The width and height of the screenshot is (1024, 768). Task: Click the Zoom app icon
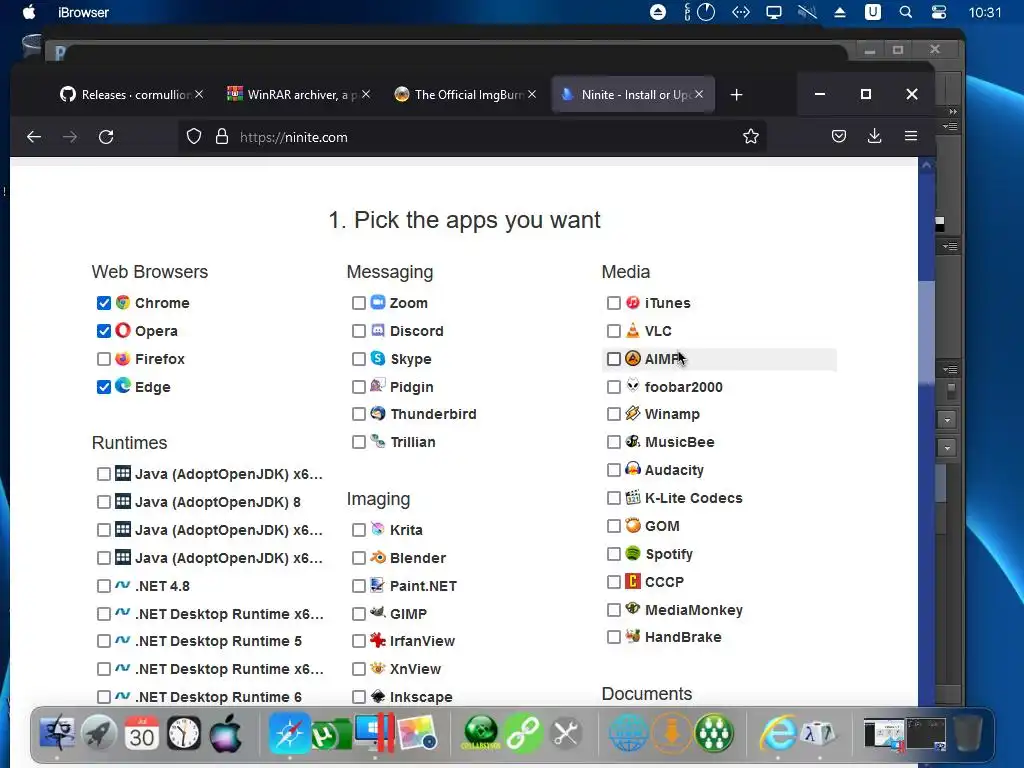(x=377, y=302)
